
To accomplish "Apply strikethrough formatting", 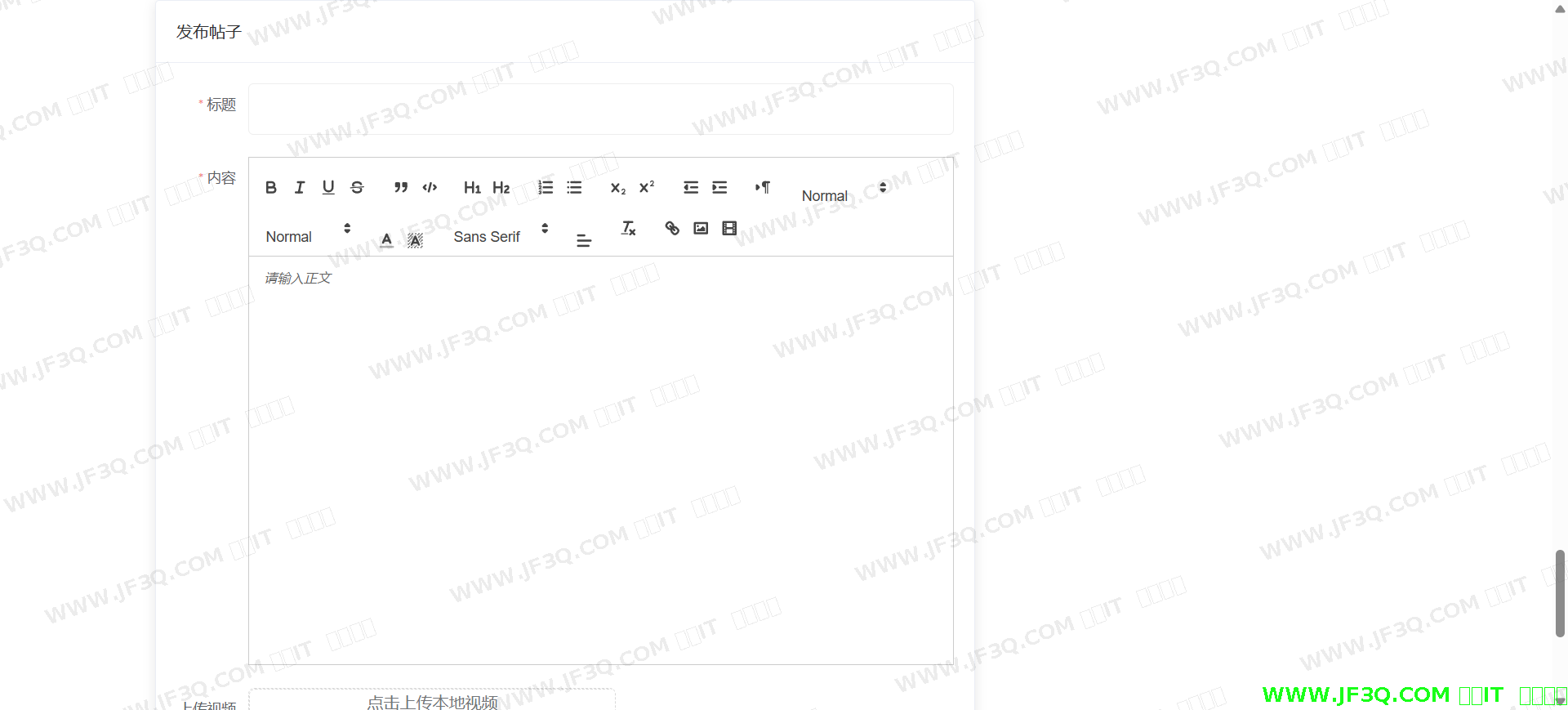I will tap(357, 188).
